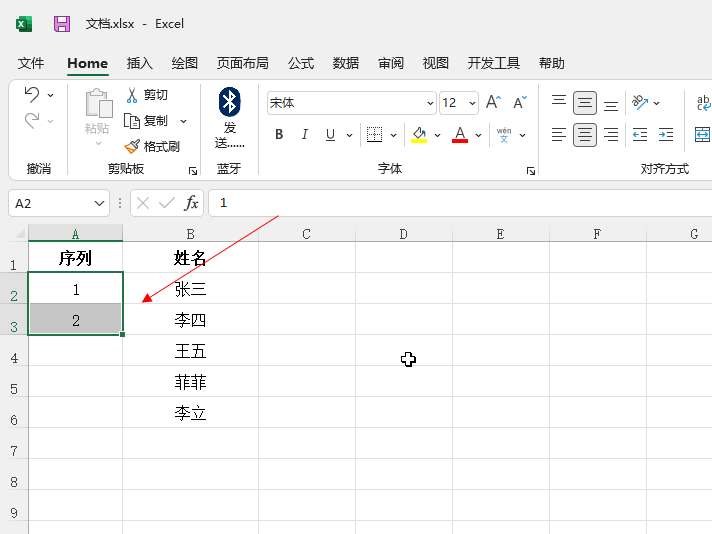Screen dimensions: 712x534
Task: Open the Clipboard dialog launcher
Action: (x=193, y=171)
